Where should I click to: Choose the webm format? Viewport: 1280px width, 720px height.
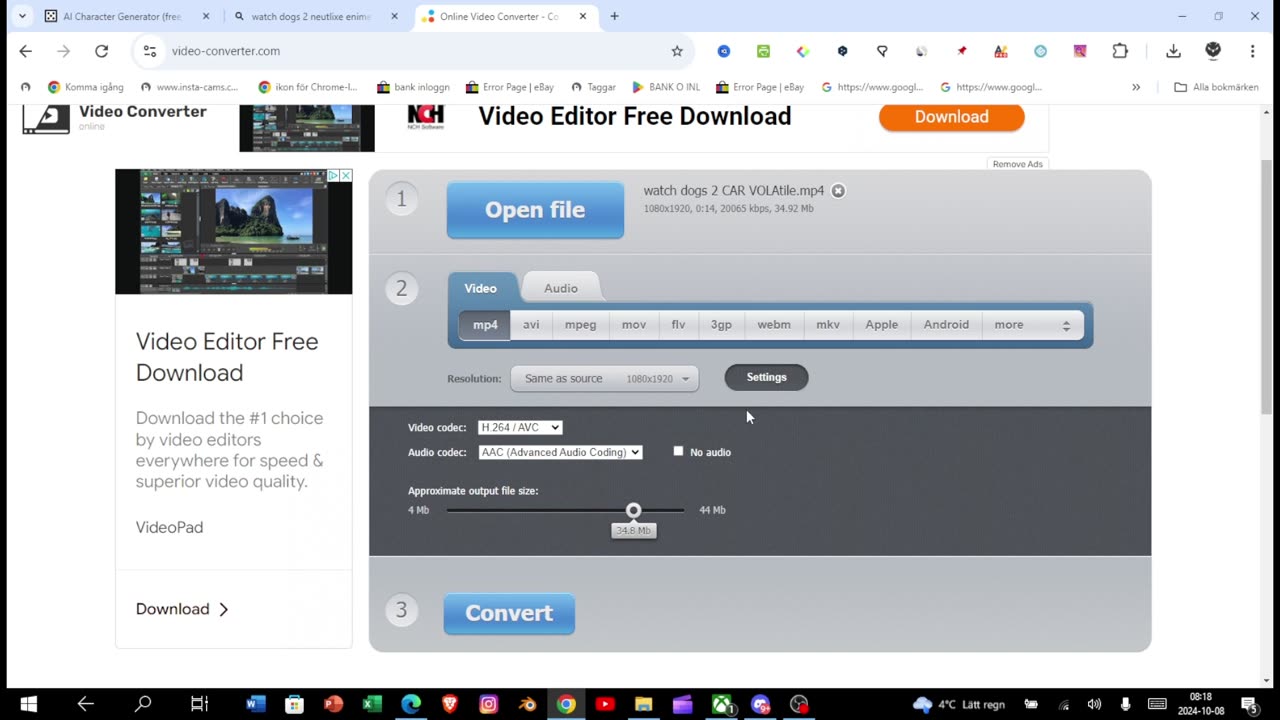point(774,325)
